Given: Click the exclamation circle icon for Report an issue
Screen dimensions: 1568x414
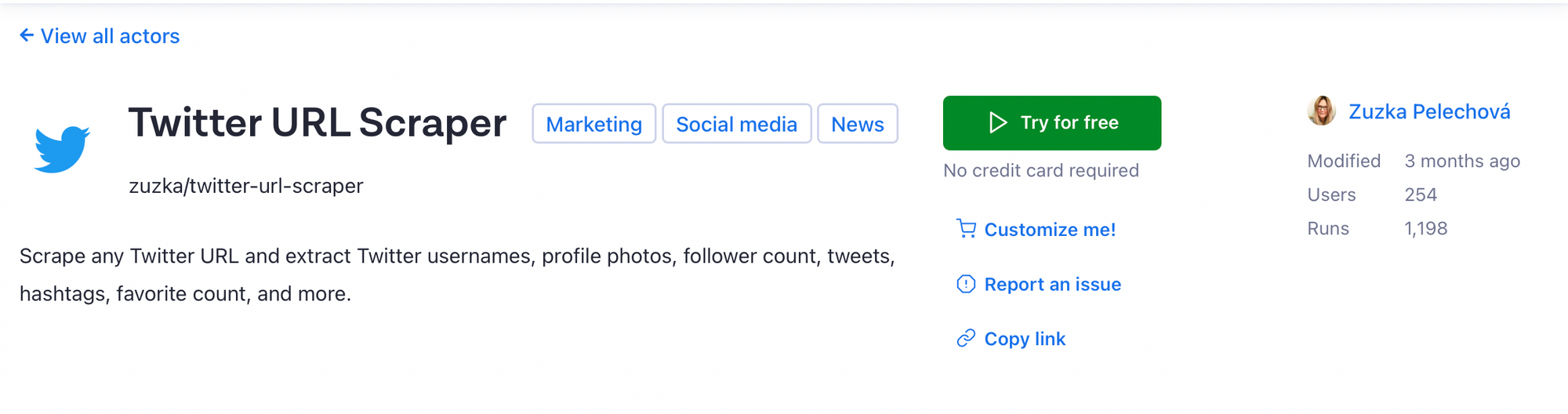Looking at the screenshot, I should [966, 284].
